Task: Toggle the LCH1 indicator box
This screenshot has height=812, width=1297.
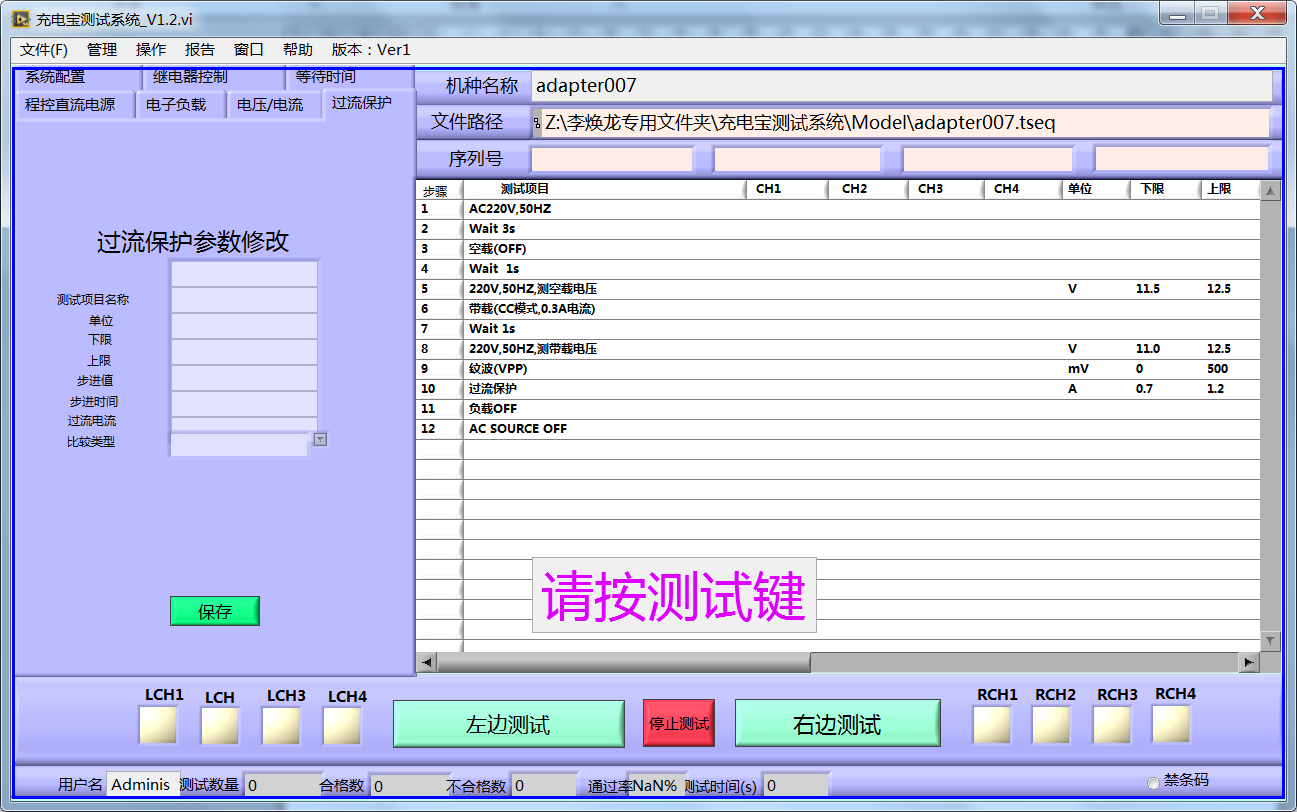Action: click(158, 725)
